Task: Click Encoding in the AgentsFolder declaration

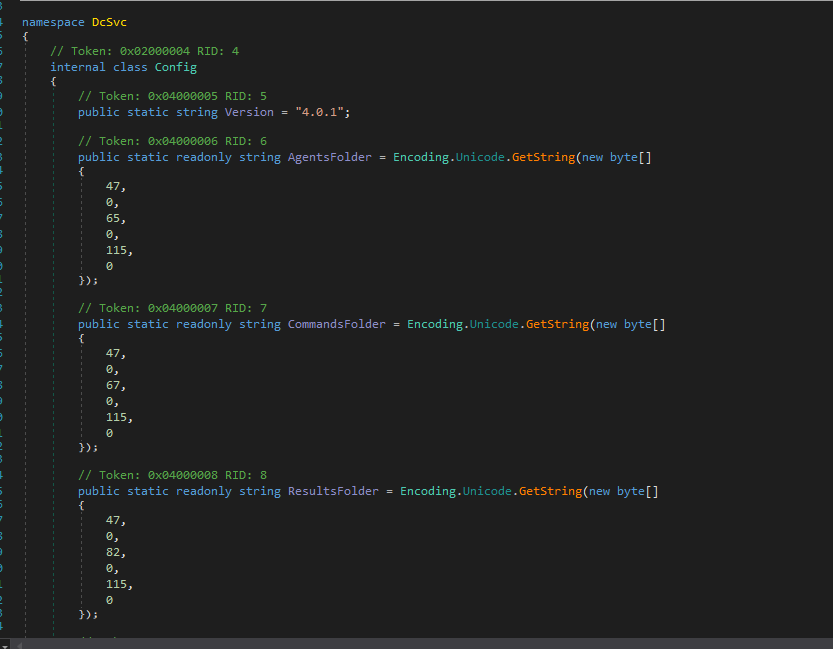Action: [420, 157]
